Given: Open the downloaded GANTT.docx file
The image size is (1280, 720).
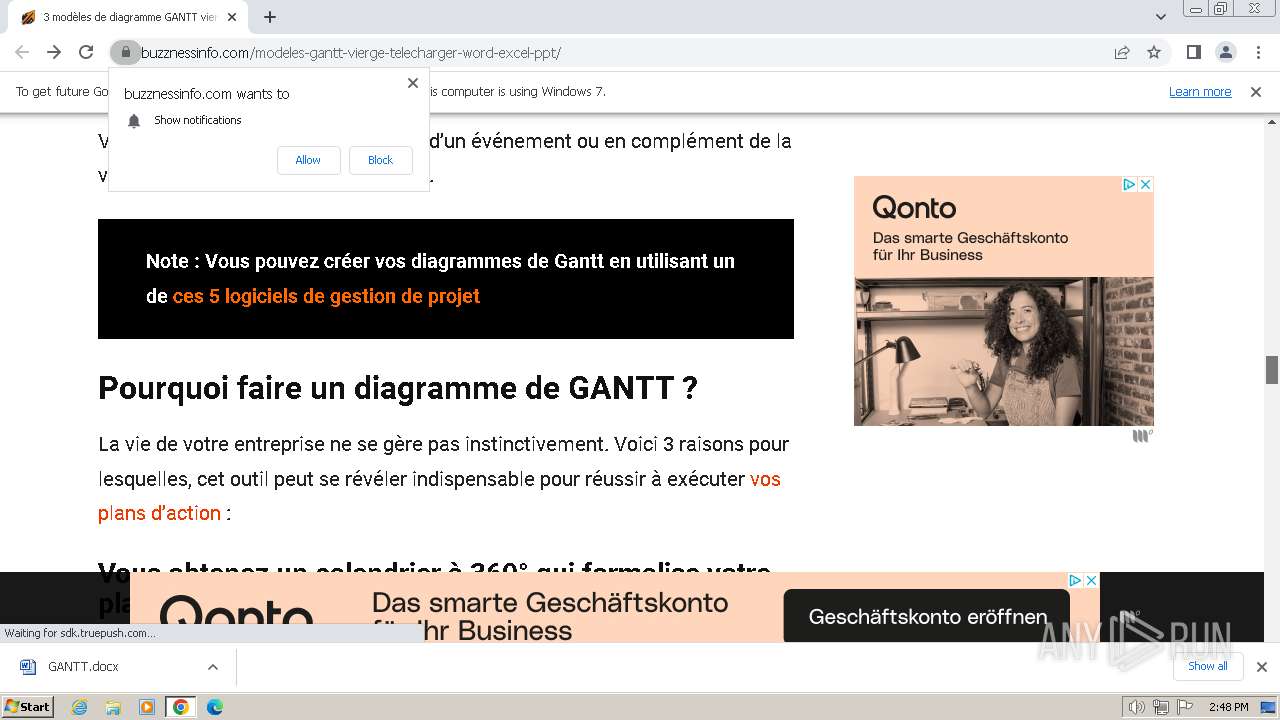Looking at the screenshot, I should click(83, 666).
